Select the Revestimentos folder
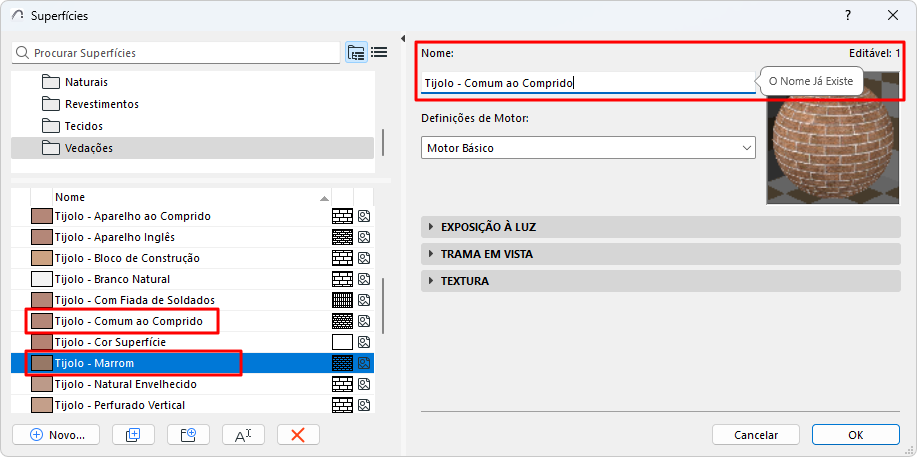917x457 pixels. pos(101,104)
